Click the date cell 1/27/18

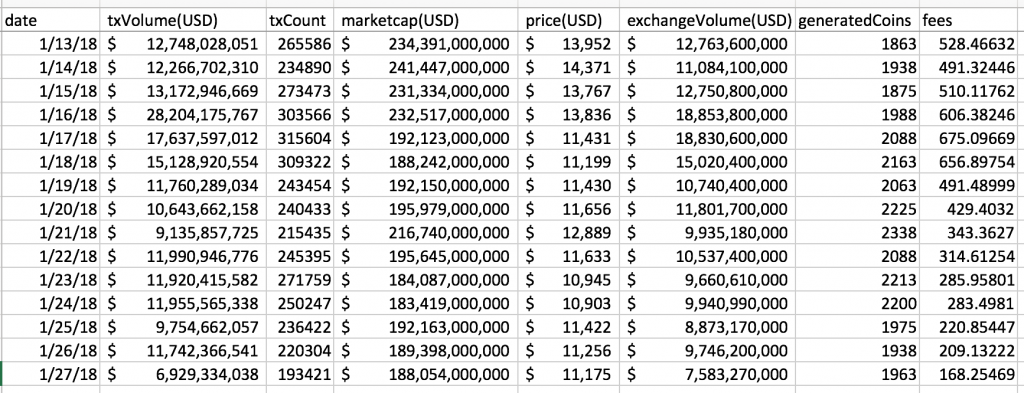coord(51,375)
